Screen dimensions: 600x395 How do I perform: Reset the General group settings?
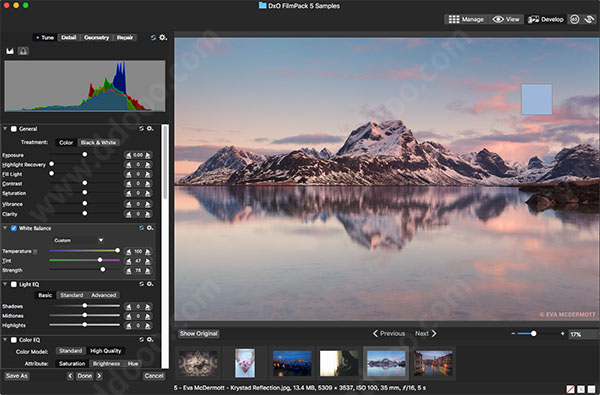point(141,129)
